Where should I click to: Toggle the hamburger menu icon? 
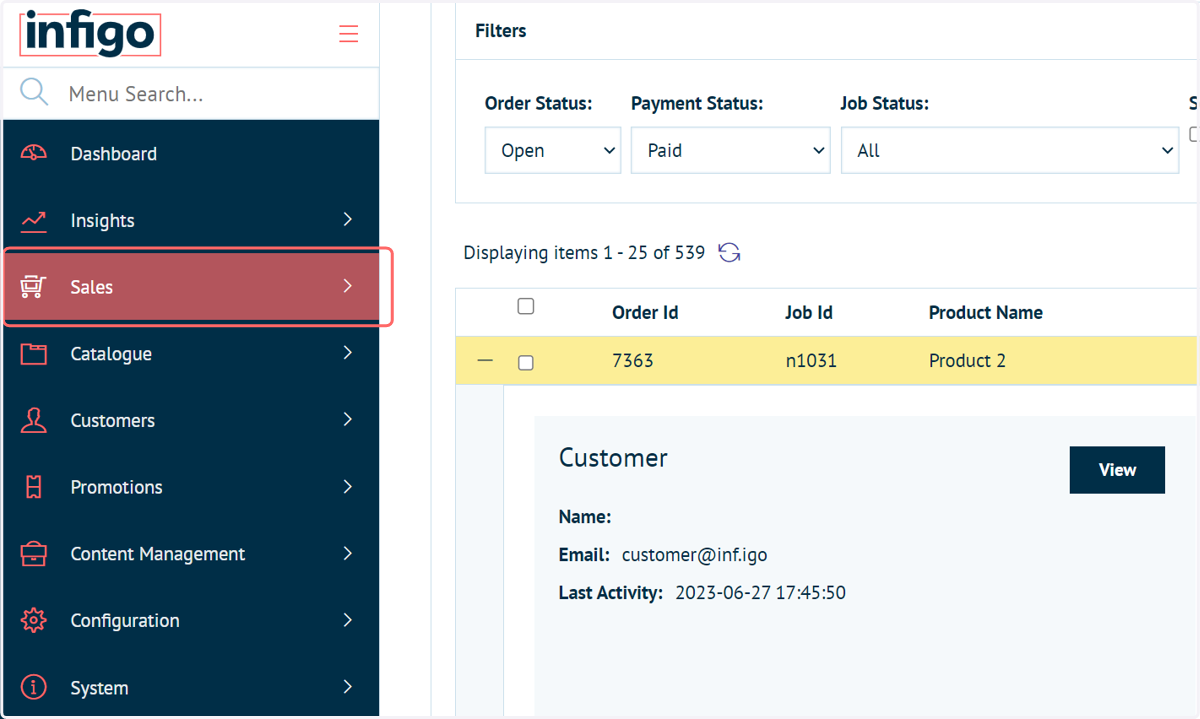(x=348, y=34)
